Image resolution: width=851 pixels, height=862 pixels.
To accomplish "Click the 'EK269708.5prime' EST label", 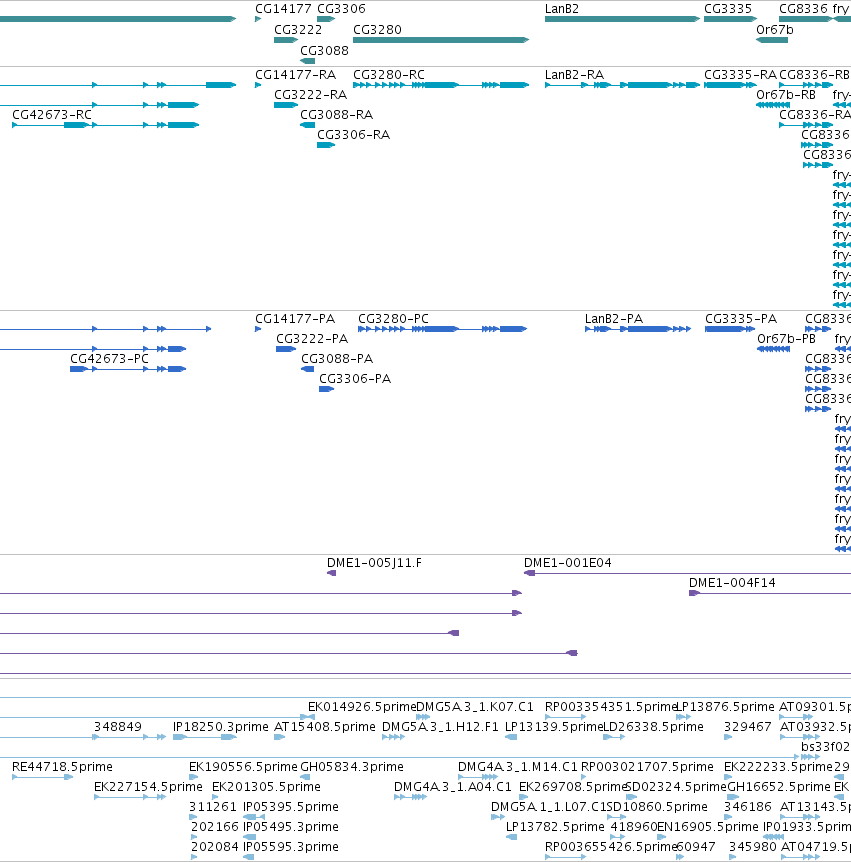I will point(573,786).
